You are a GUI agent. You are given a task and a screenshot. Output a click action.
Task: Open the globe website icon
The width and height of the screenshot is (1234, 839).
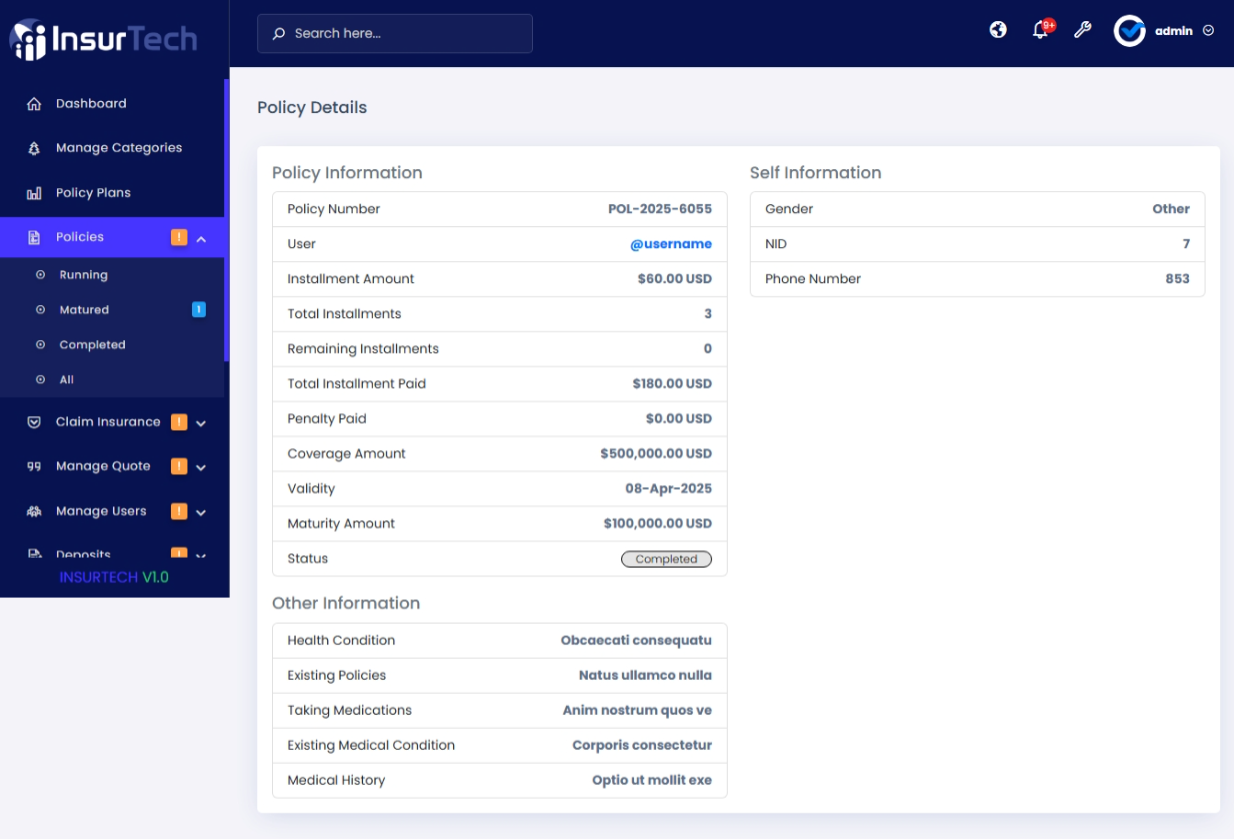[x=998, y=30]
